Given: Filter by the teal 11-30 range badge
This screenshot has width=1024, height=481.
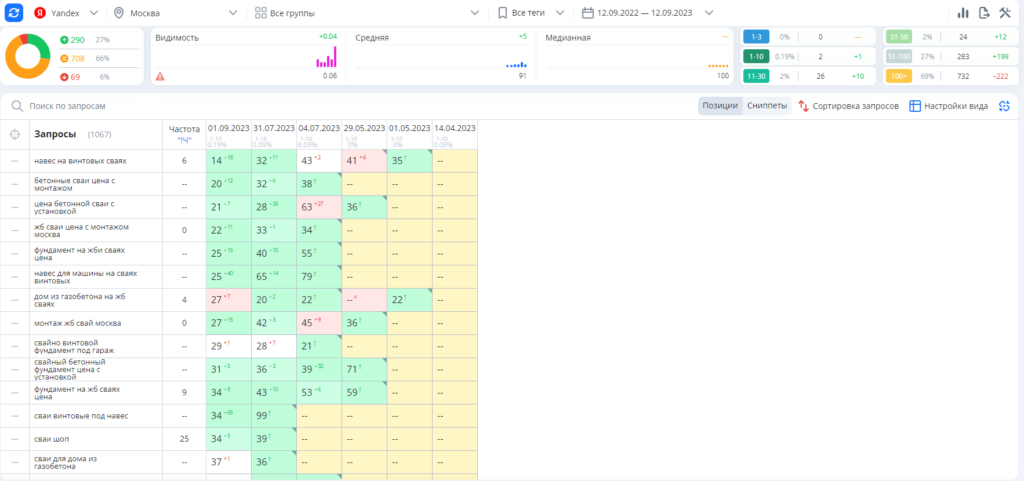Looking at the screenshot, I should (756, 76).
